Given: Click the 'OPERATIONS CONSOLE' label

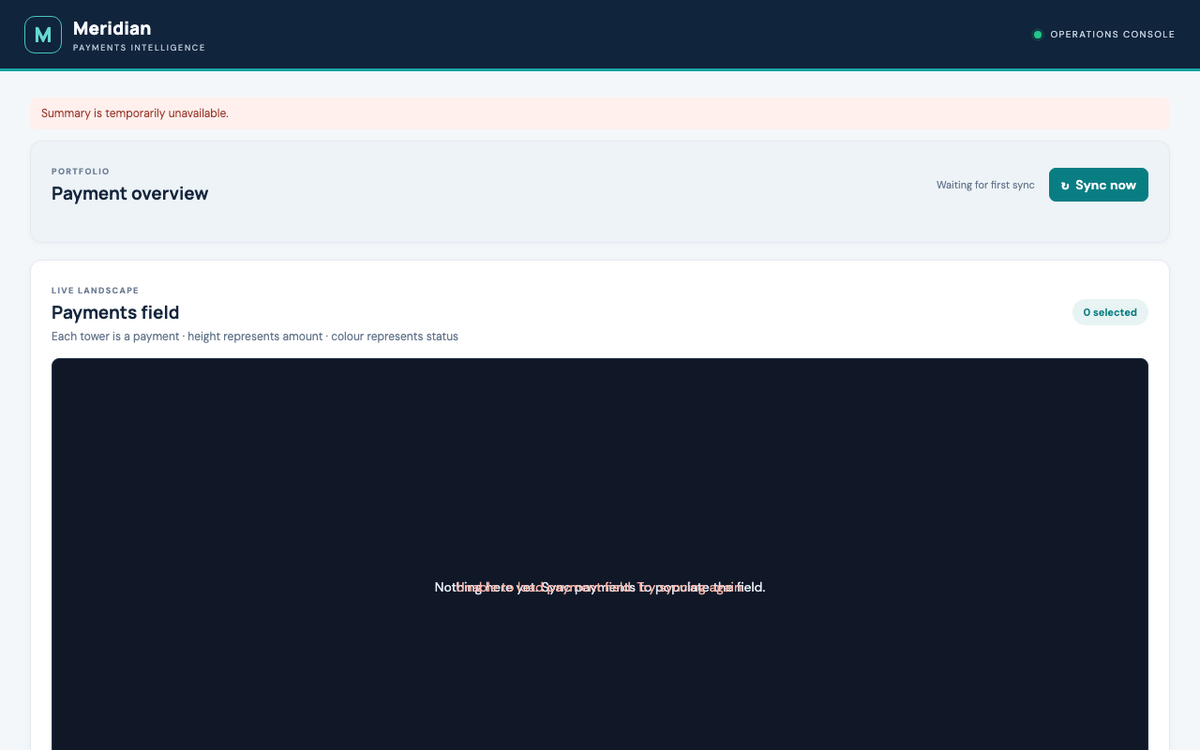Looking at the screenshot, I should coord(1112,35).
